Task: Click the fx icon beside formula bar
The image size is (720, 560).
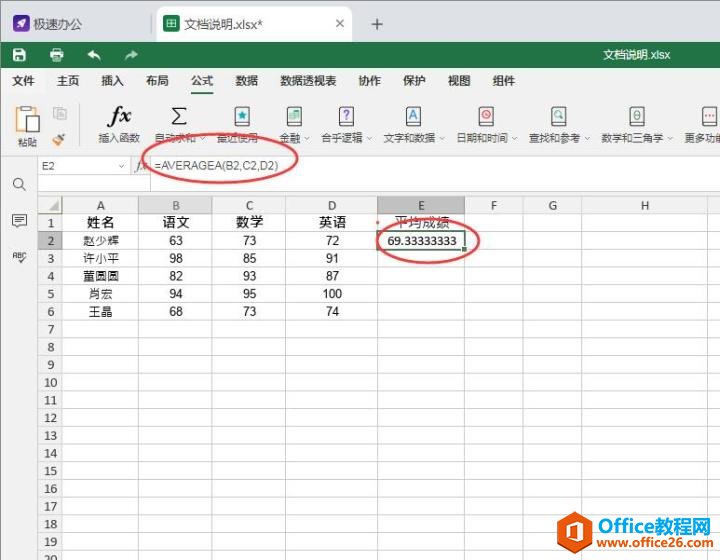Action: tap(141, 166)
